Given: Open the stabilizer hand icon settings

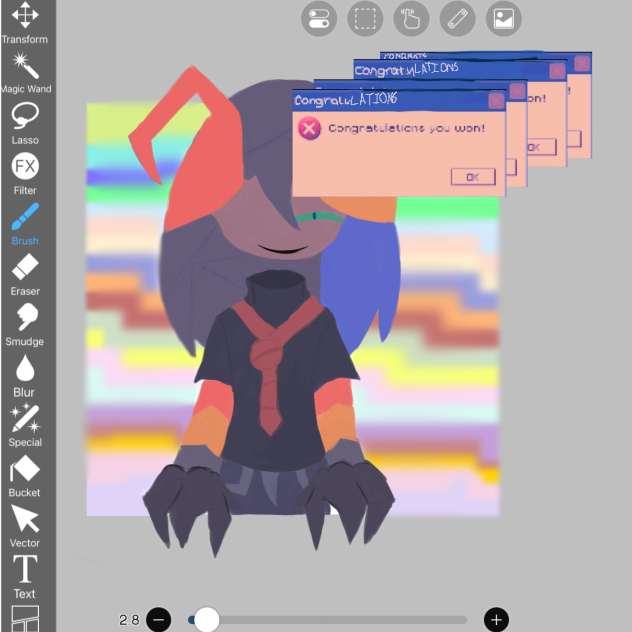Looking at the screenshot, I should tap(411, 18).
